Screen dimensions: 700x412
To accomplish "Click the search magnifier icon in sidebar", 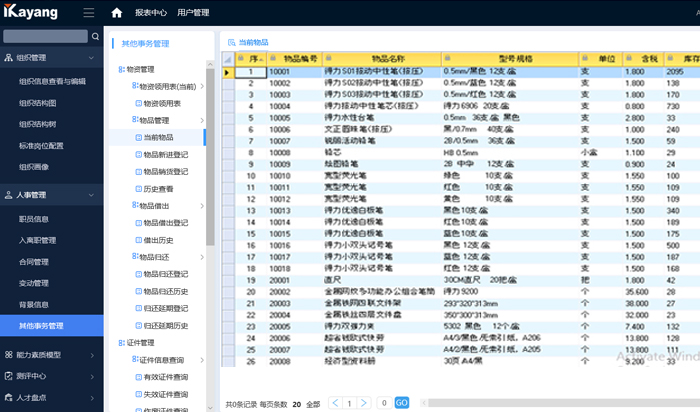I will coord(96,36).
